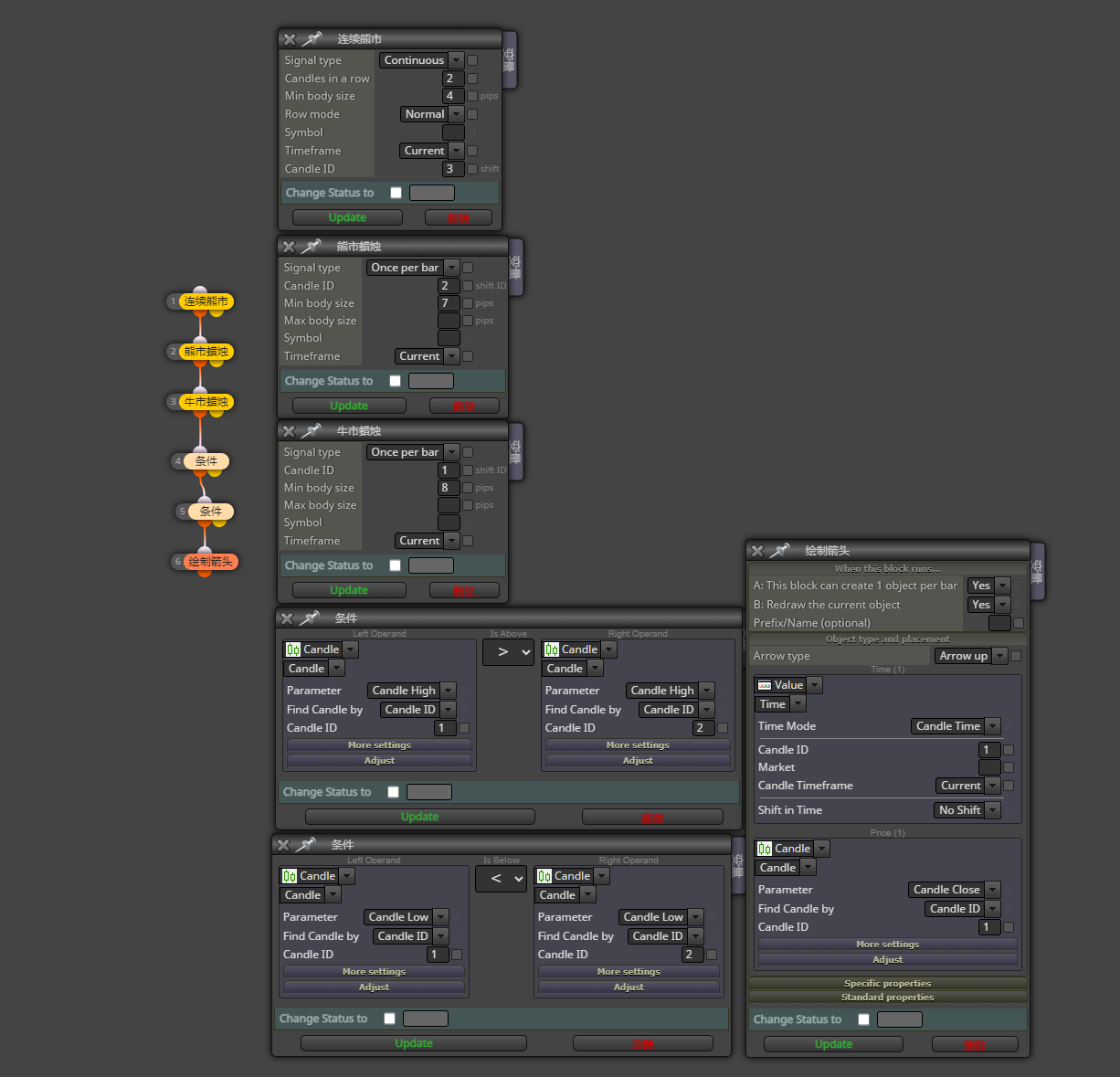The width and height of the screenshot is (1120, 1077).
Task: Open the side tab on 绘制箭头 panel
Action: point(1038,571)
